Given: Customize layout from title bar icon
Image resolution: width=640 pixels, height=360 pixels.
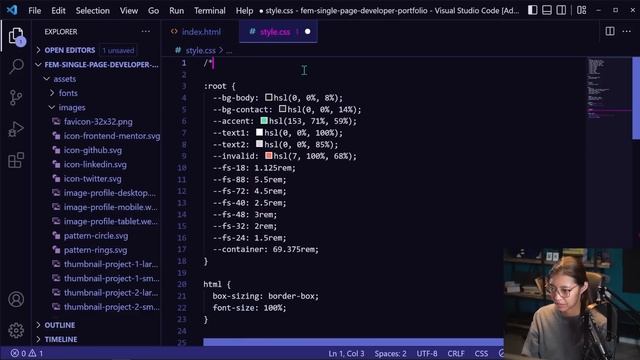Looking at the screenshot, I should 581,10.
